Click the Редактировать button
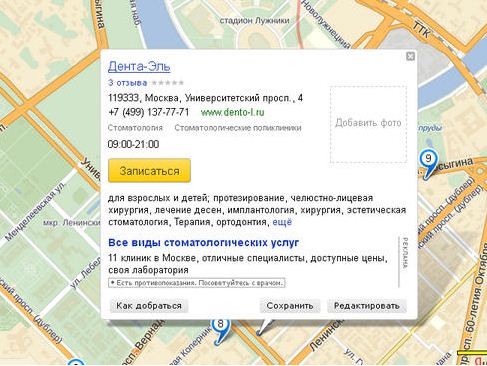Image resolution: width=487 pixels, height=366 pixels. [367, 306]
